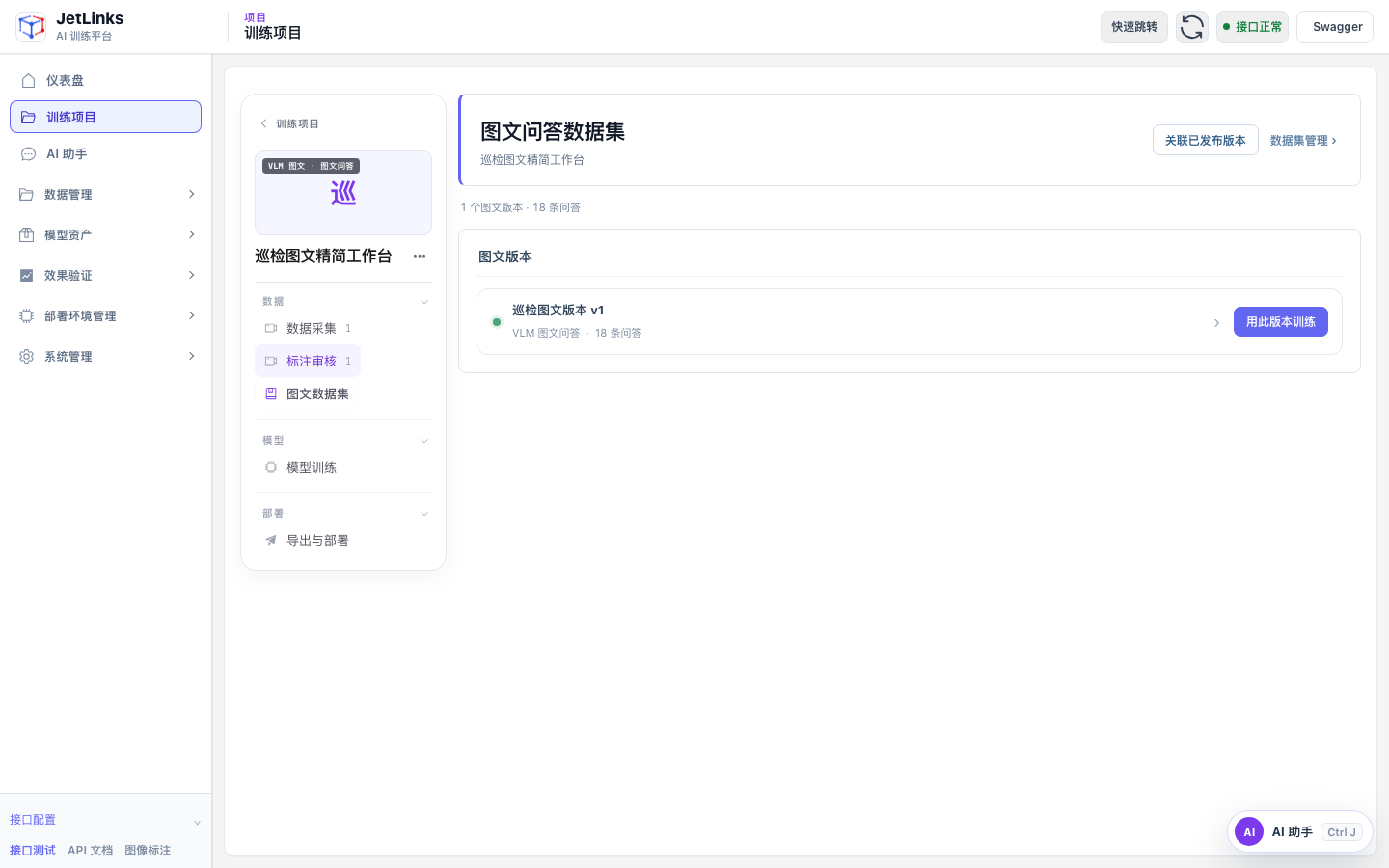
Task: Click the 部署环境管理 chip icon
Action: (27, 316)
